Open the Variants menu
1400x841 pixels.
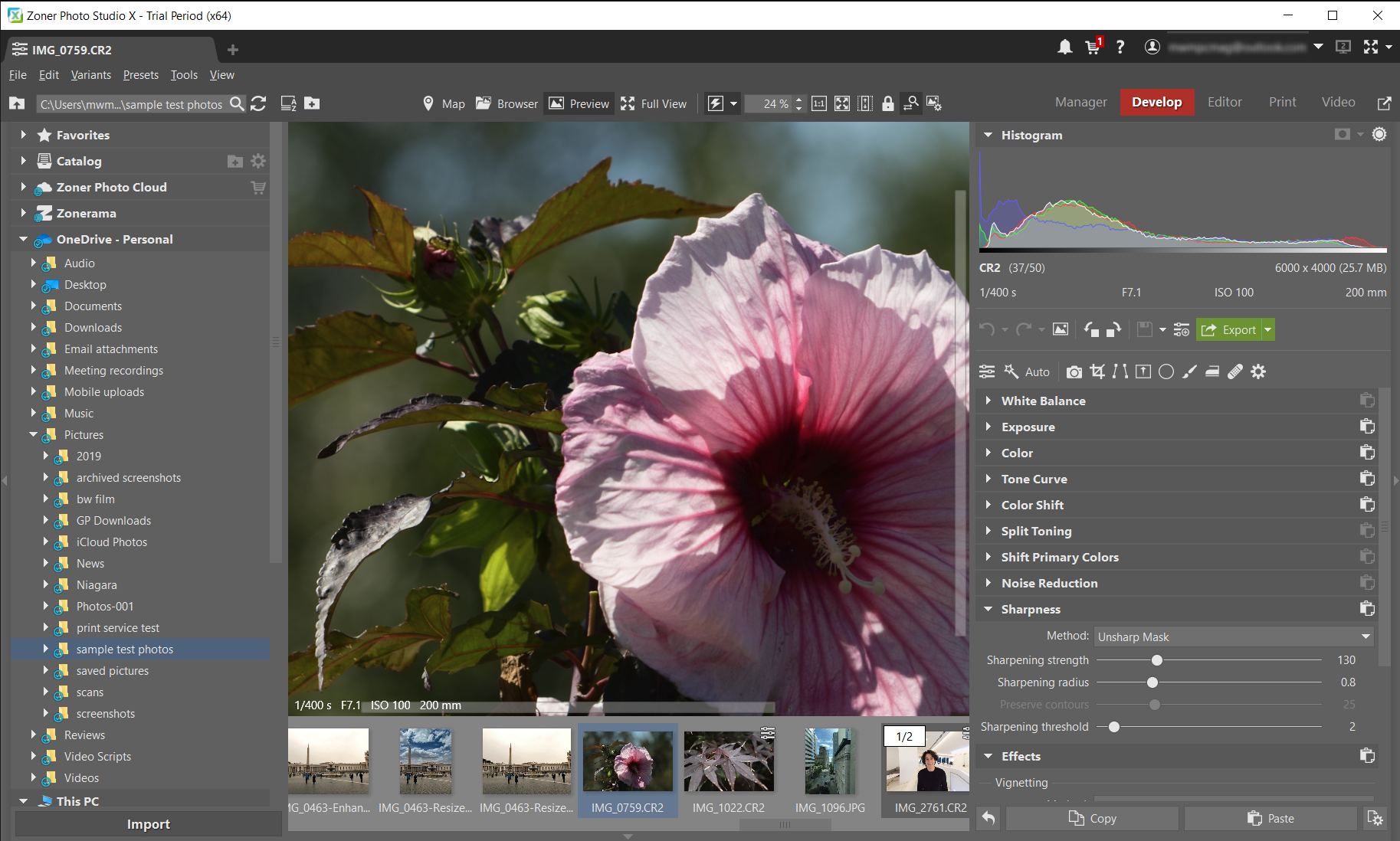click(90, 74)
